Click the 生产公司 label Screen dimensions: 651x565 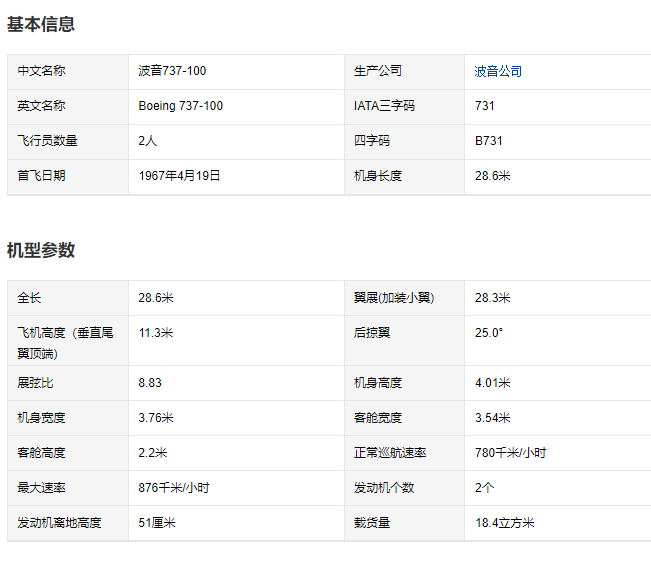(378, 71)
